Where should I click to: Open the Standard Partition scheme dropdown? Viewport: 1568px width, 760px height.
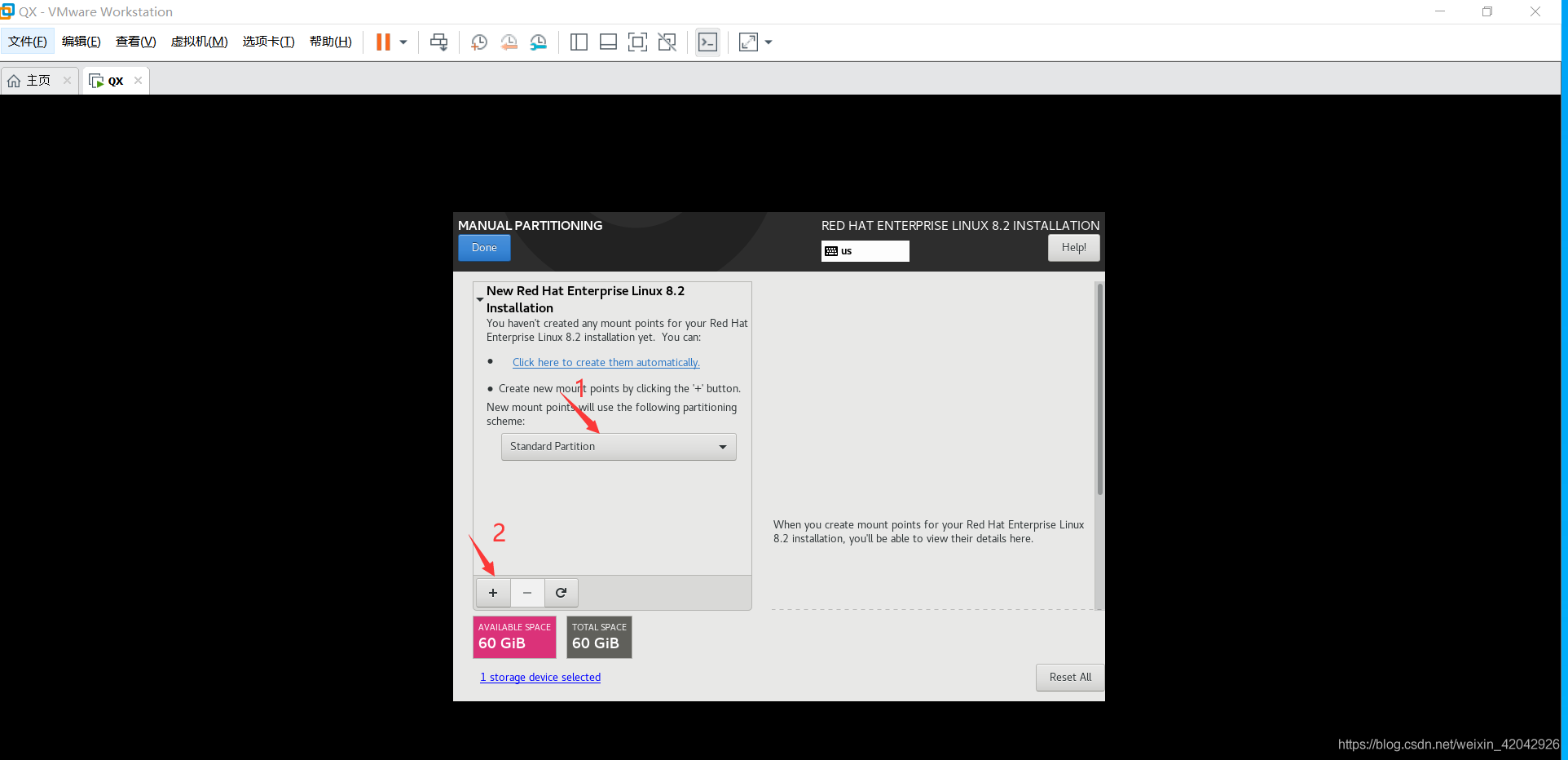(x=619, y=447)
